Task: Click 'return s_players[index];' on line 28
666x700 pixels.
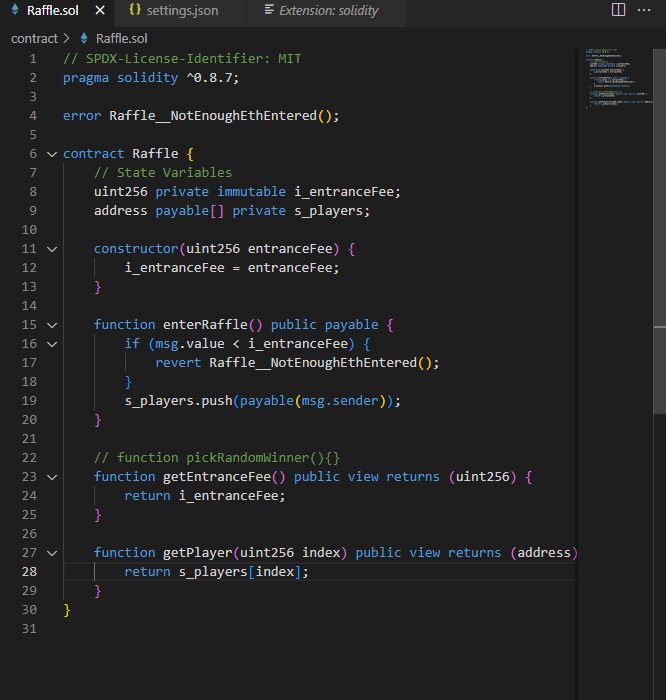Action: pos(216,572)
